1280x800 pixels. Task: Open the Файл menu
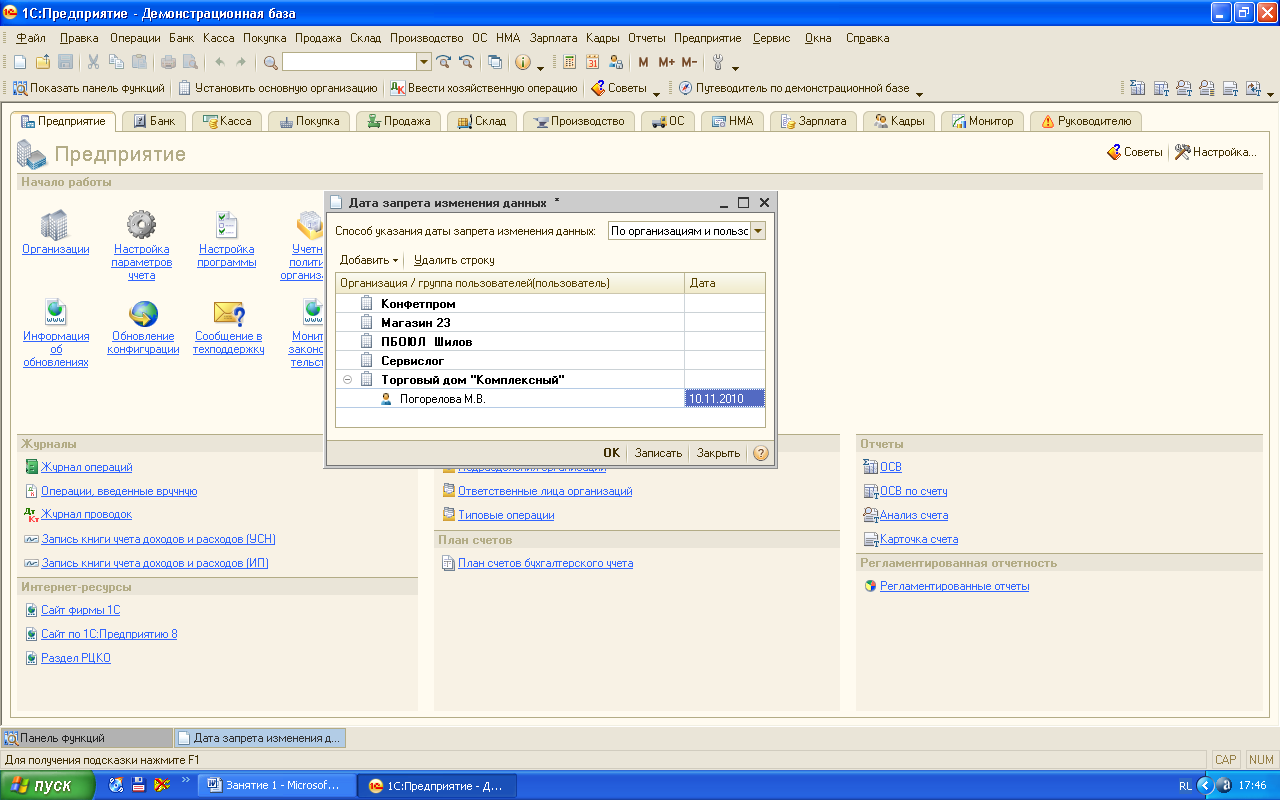tap(31, 38)
